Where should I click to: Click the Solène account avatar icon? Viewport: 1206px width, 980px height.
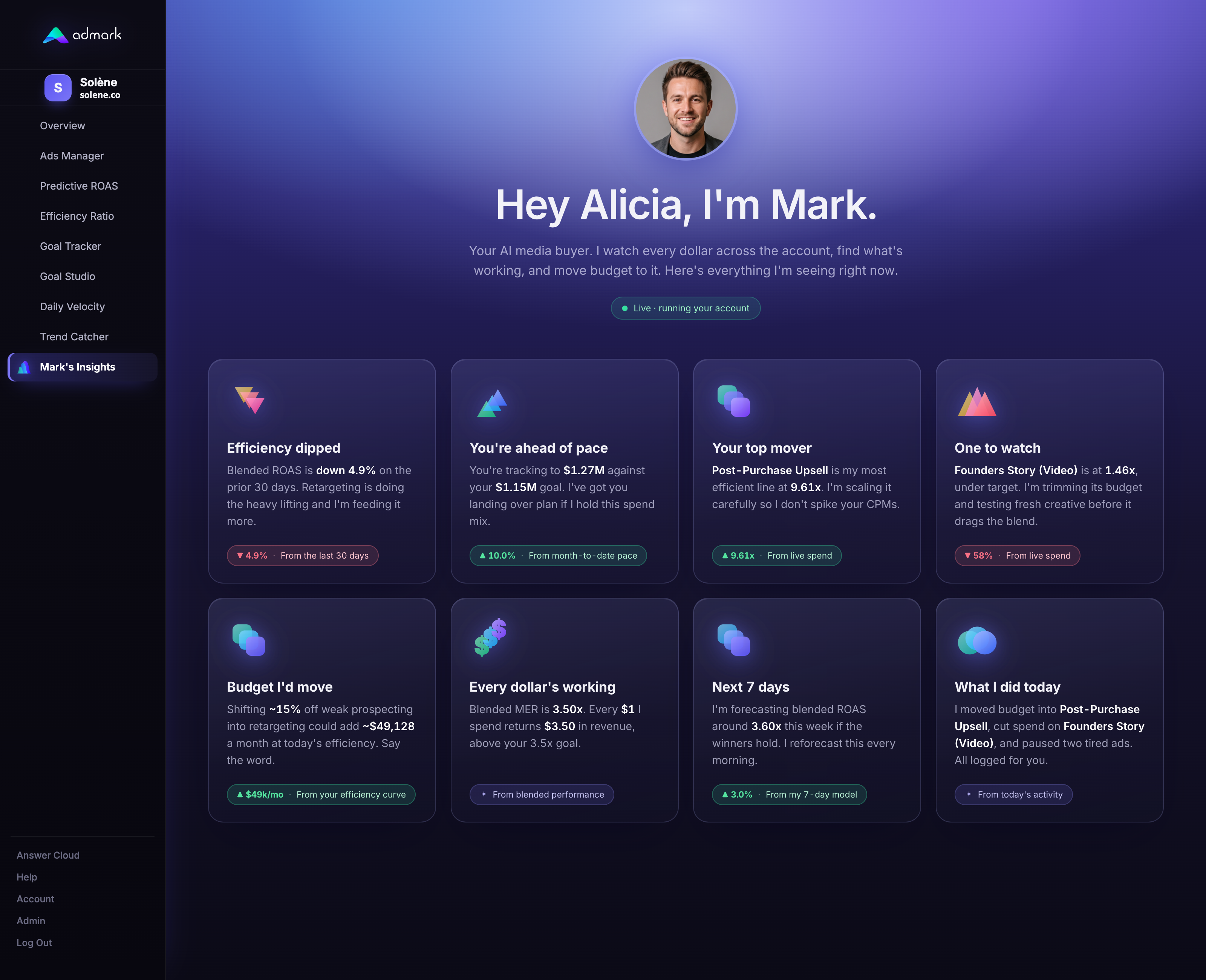tap(58, 88)
